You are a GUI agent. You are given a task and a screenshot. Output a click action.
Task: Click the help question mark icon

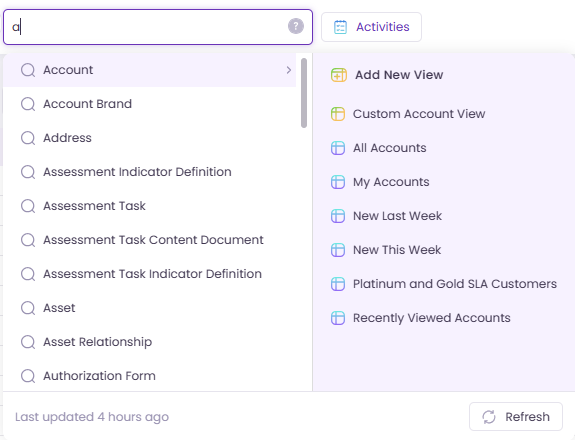click(296, 26)
